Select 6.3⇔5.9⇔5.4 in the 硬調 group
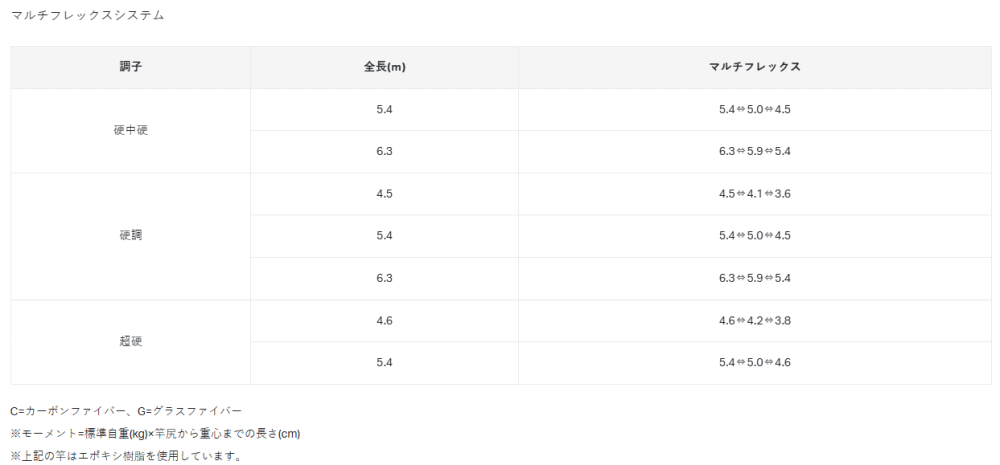 [x=754, y=278]
